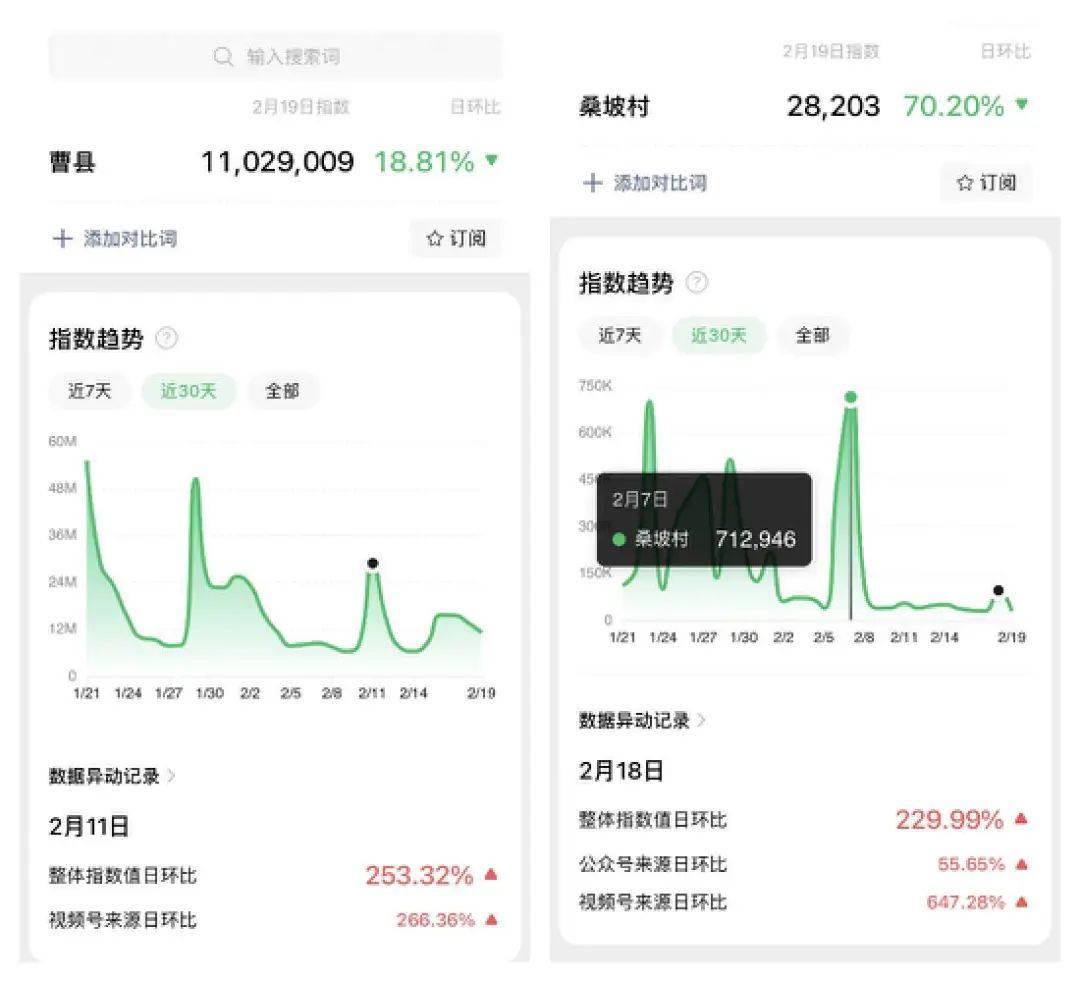
Task: Click green down arrow beside 18.81%
Action: coord(491,160)
